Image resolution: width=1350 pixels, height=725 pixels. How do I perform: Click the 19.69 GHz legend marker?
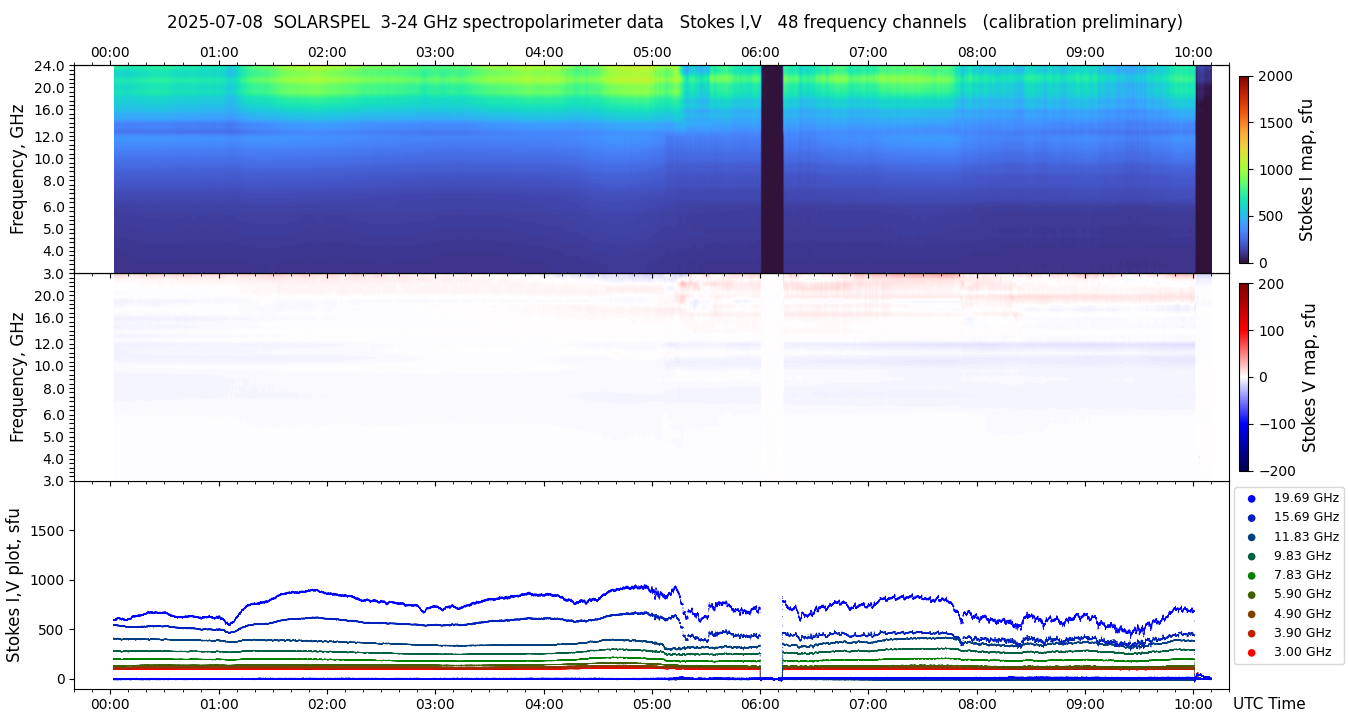(x=1251, y=498)
